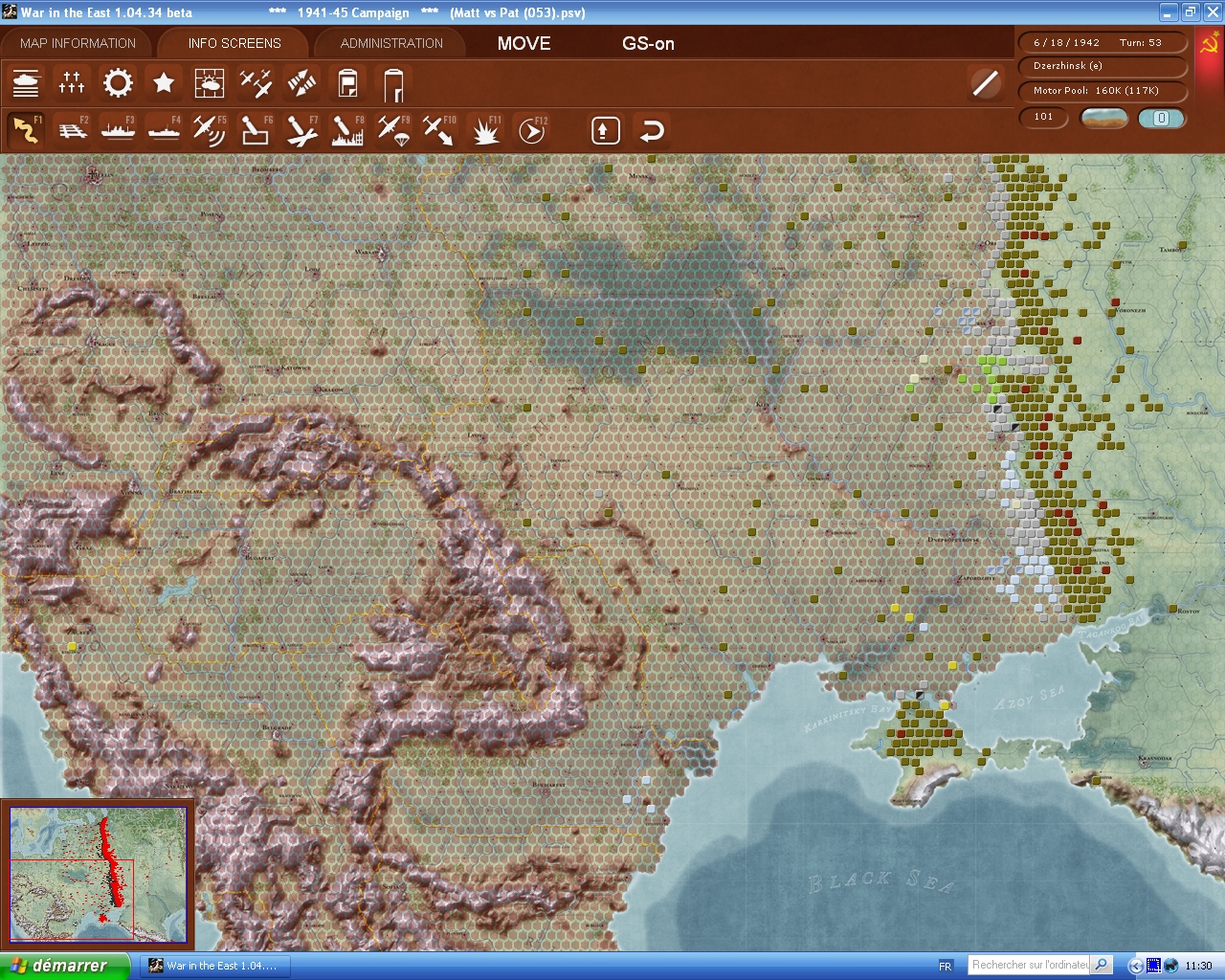The width and height of the screenshot is (1225, 980).
Task: Click the taskbar desktop search field
Action: pos(1030,965)
